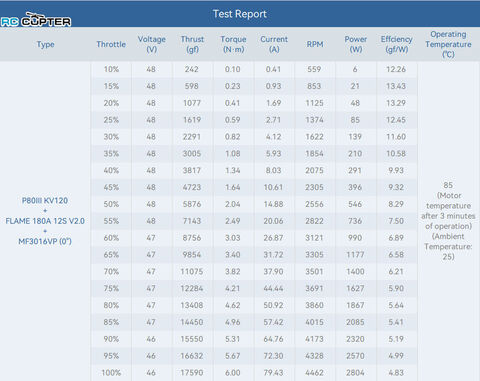Click the Throttle column header
The image size is (480, 381).
(111, 44)
